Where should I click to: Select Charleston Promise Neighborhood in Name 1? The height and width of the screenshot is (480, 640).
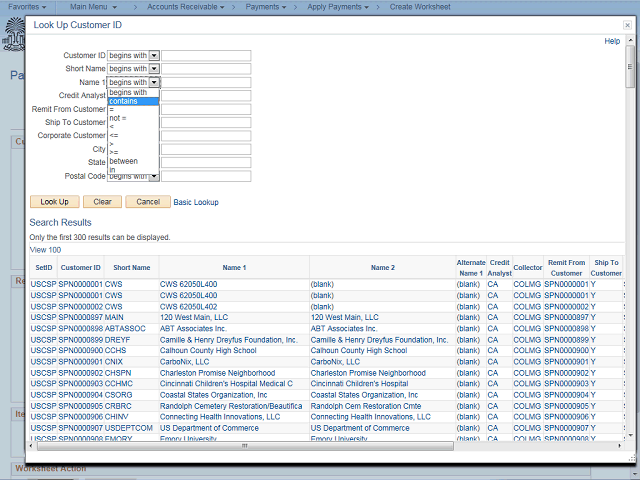218,373
